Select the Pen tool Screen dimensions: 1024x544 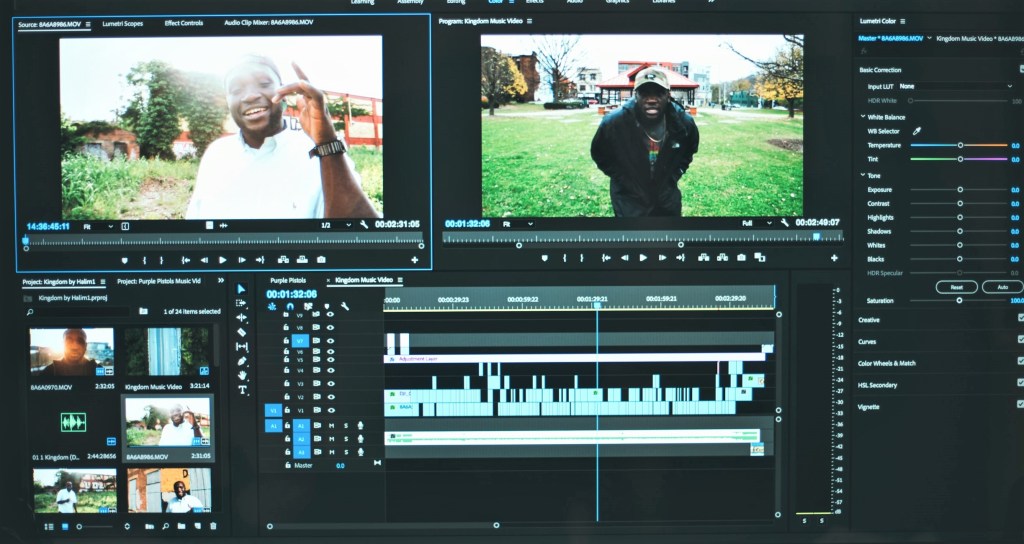coord(241,361)
